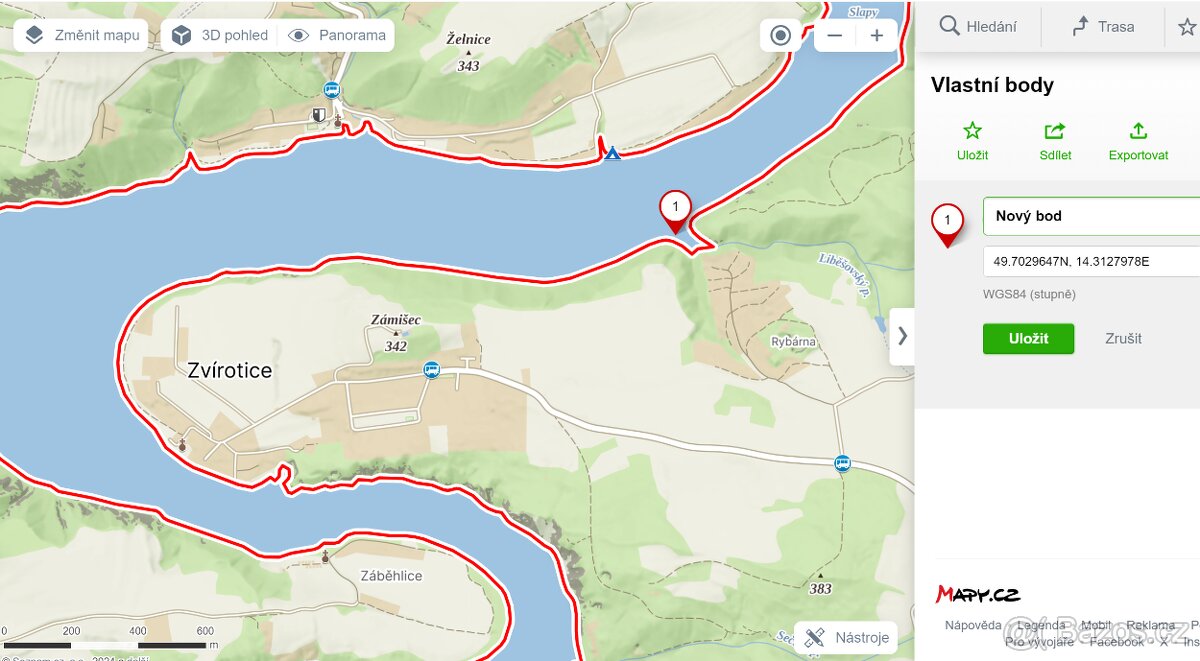Collapse the side panel with the chevron
This screenshot has width=1200, height=661.
pyautogui.click(x=902, y=336)
